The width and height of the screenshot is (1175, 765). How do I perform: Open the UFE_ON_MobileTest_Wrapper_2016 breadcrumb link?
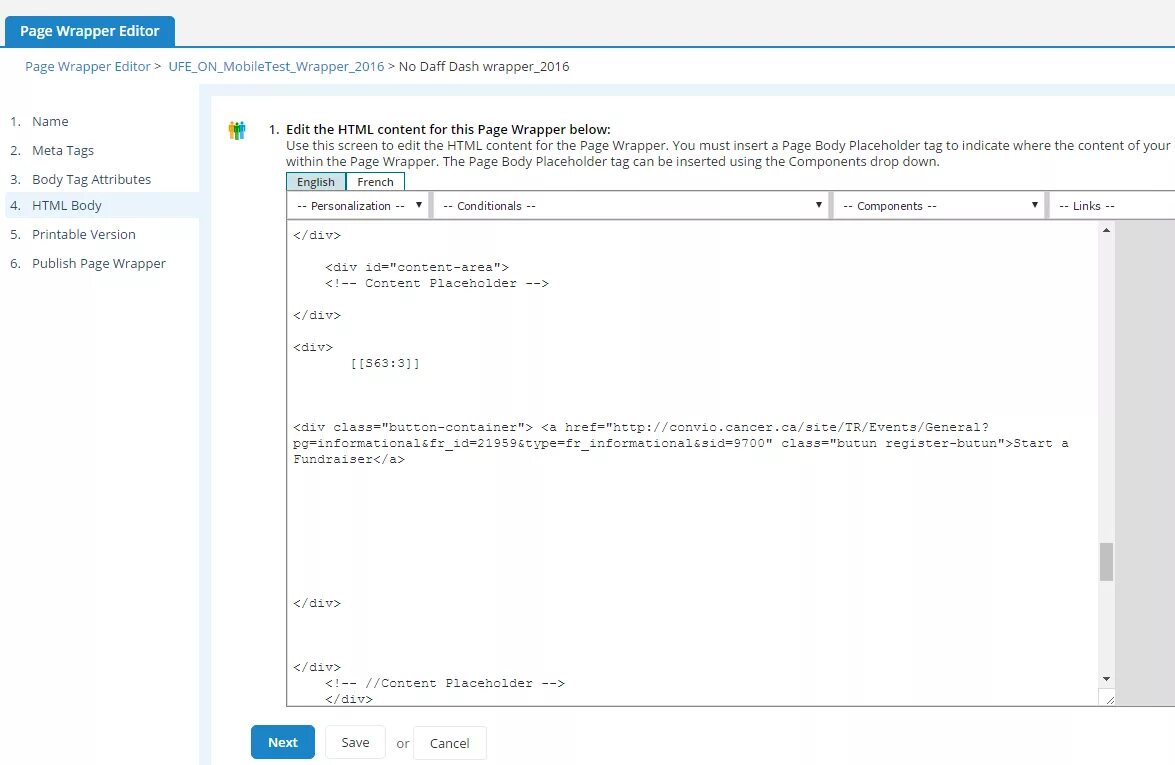point(276,67)
